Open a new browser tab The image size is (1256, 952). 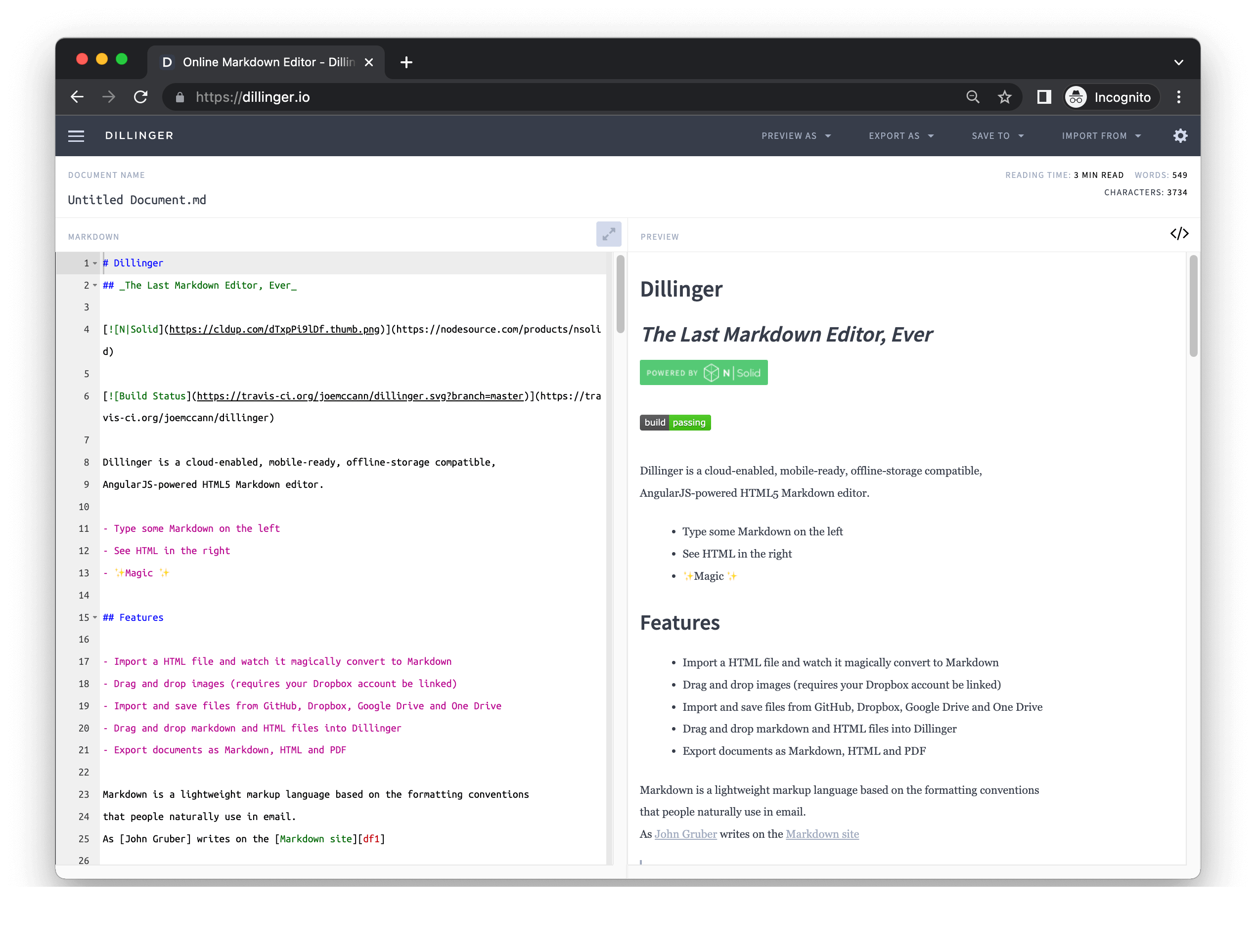coord(406,62)
